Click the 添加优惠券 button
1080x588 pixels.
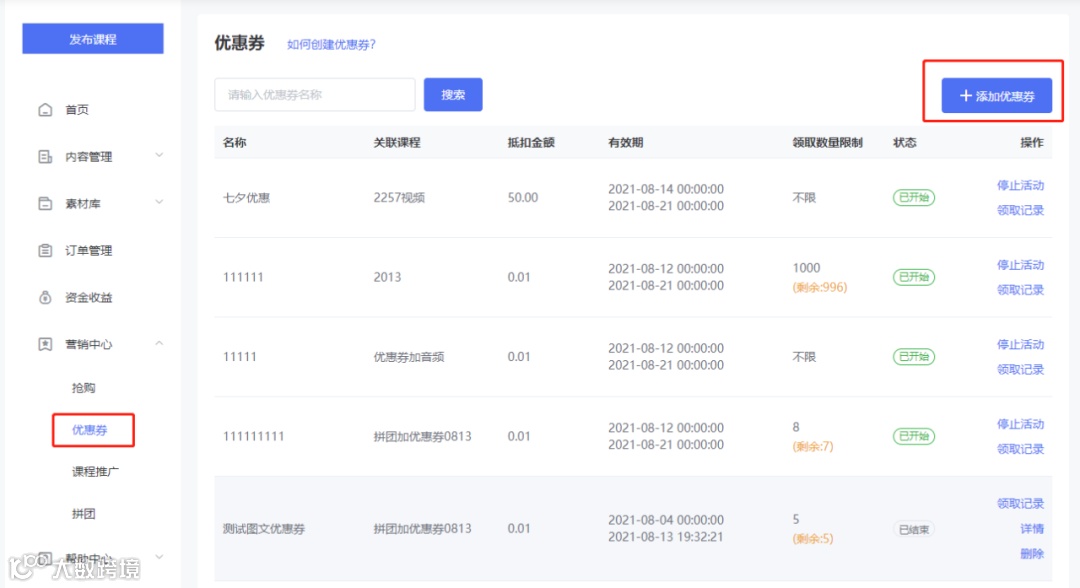997,96
